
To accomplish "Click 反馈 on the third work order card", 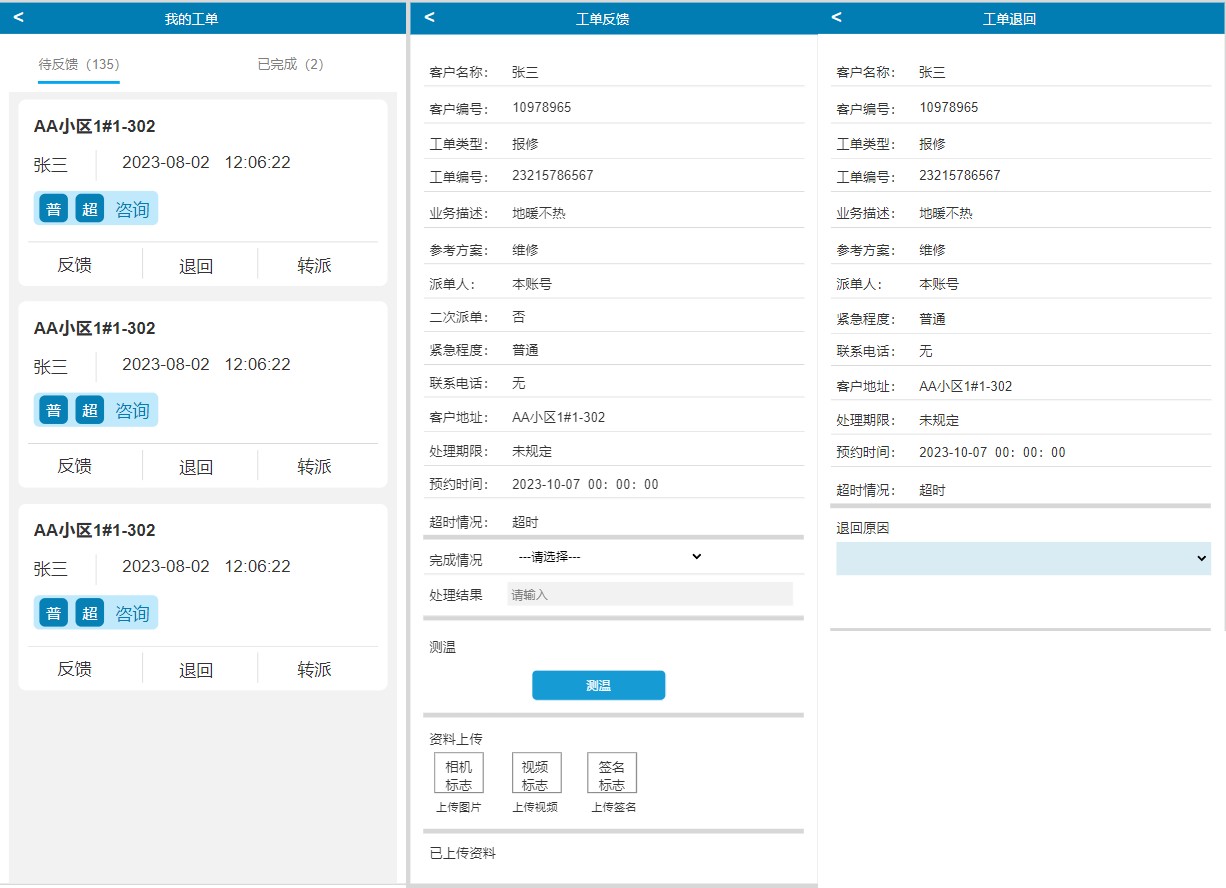I will [75, 669].
